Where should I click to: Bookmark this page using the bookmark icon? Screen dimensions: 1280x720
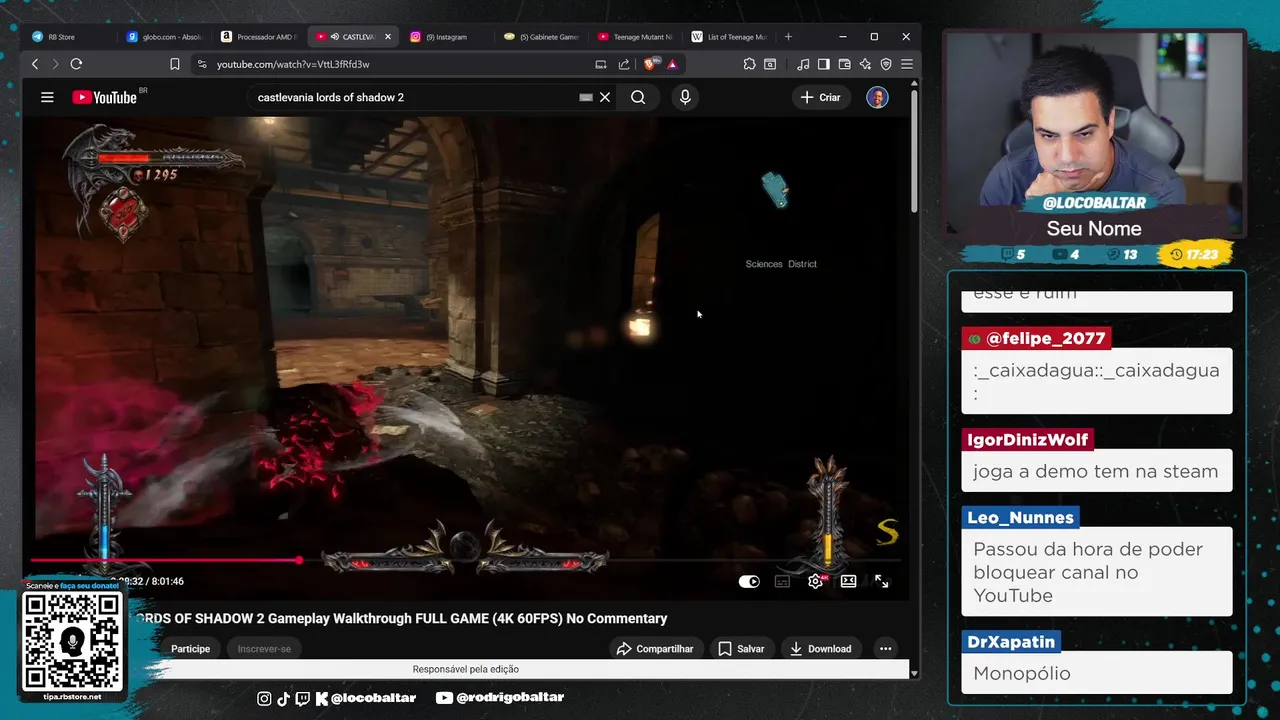pos(175,64)
